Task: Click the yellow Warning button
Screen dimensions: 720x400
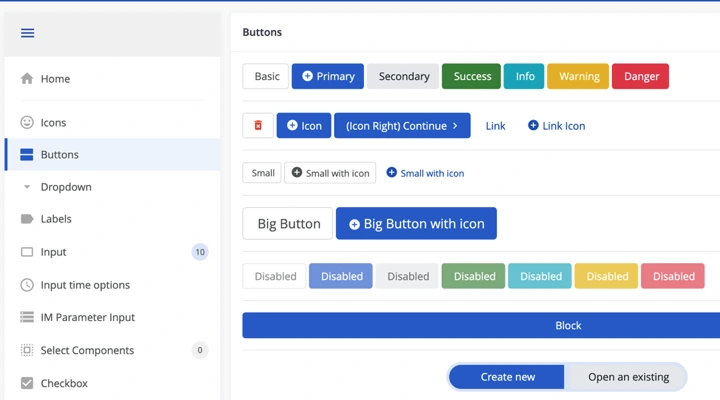Action: [x=578, y=76]
